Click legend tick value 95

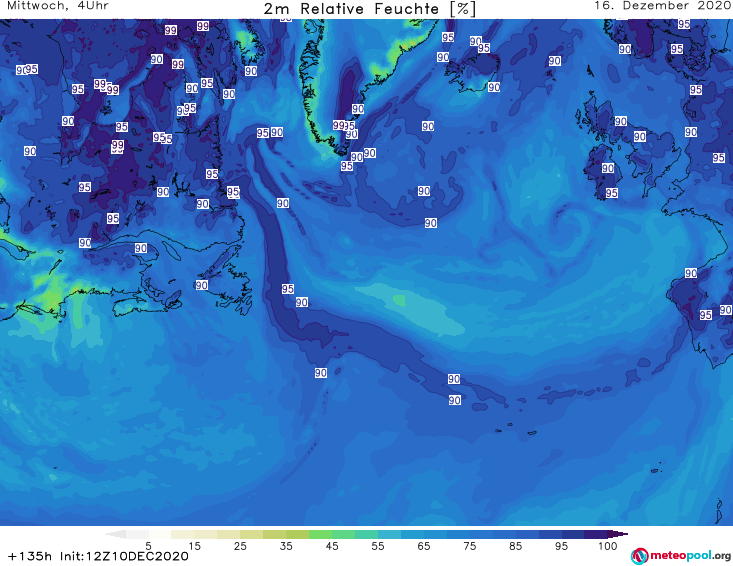561,546
